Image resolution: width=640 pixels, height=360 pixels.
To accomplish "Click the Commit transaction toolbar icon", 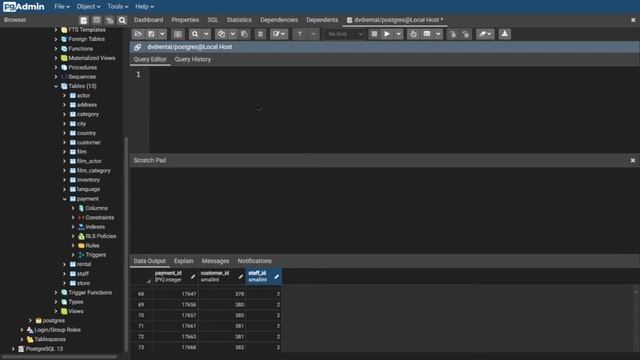I will pos(452,34).
